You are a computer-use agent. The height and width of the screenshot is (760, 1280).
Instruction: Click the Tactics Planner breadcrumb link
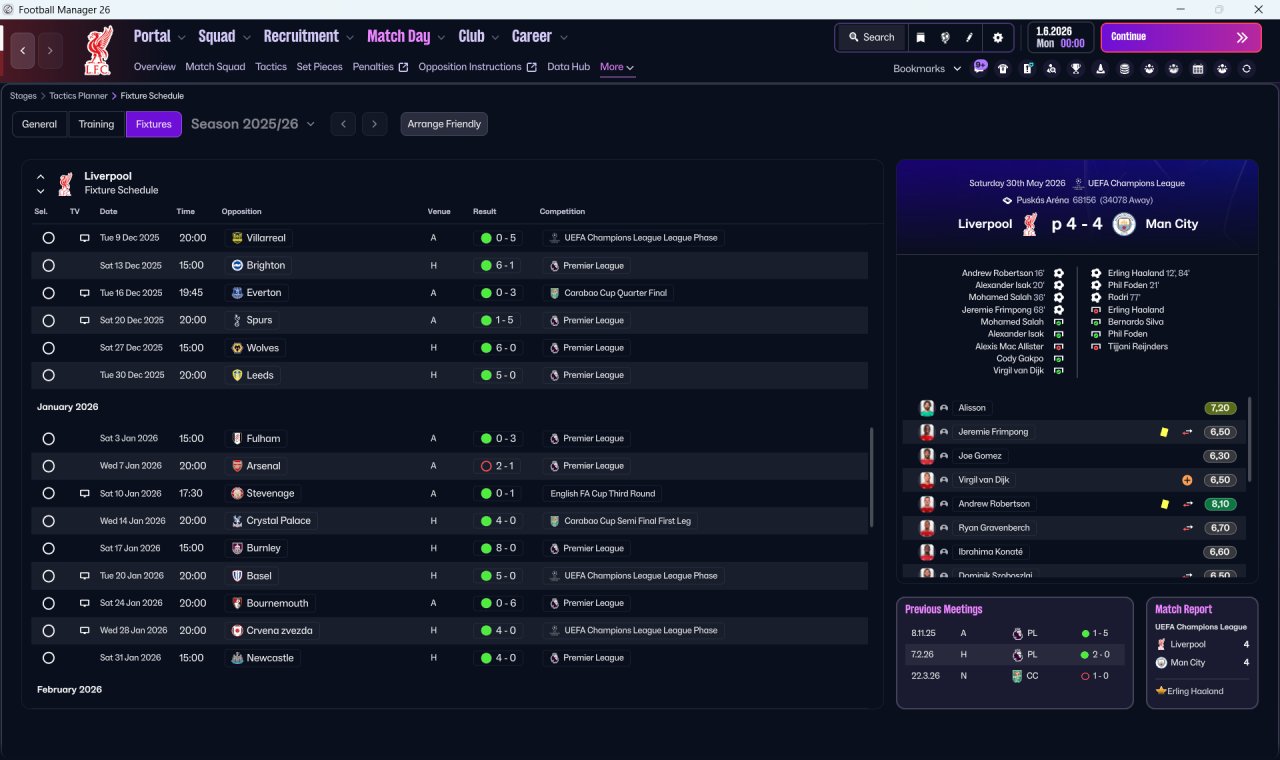click(x=78, y=96)
